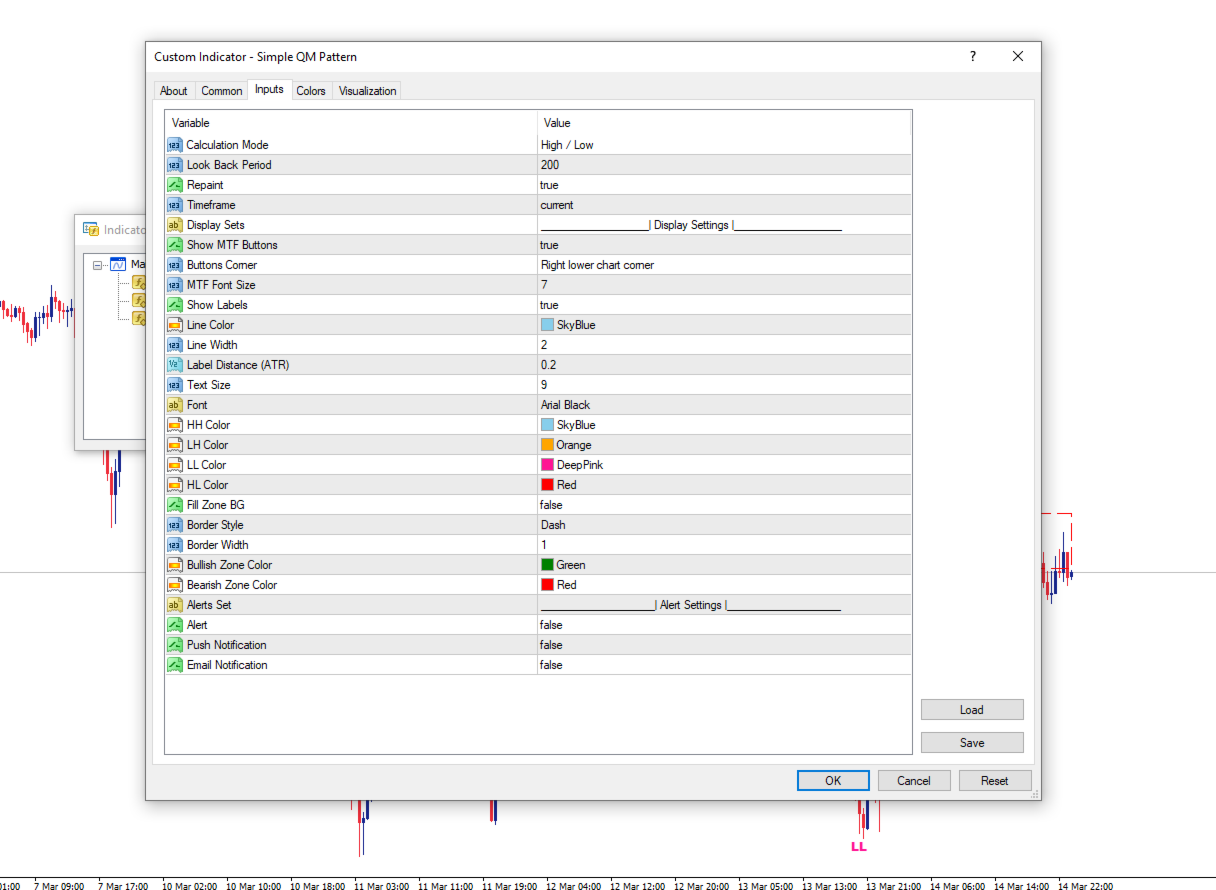Click the Calculation Mode row icon
The image size is (1216, 890).
[175, 145]
